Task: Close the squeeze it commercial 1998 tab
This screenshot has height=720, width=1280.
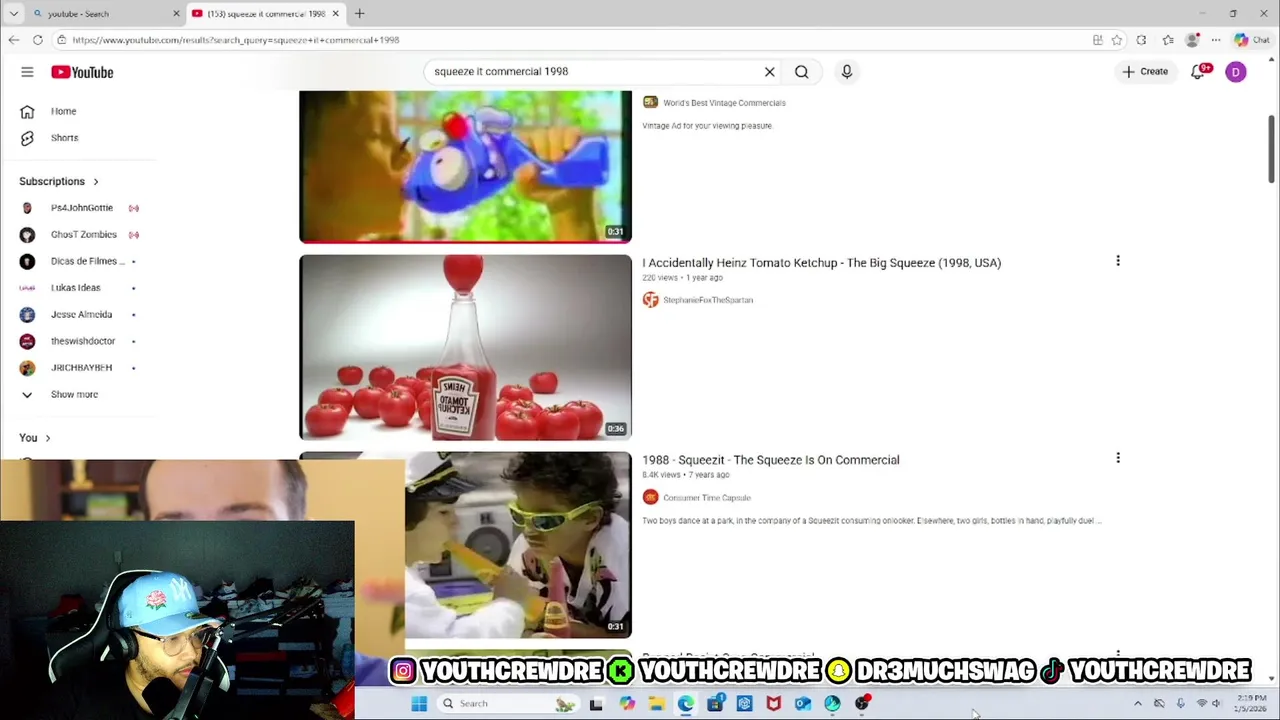Action: 336,13
